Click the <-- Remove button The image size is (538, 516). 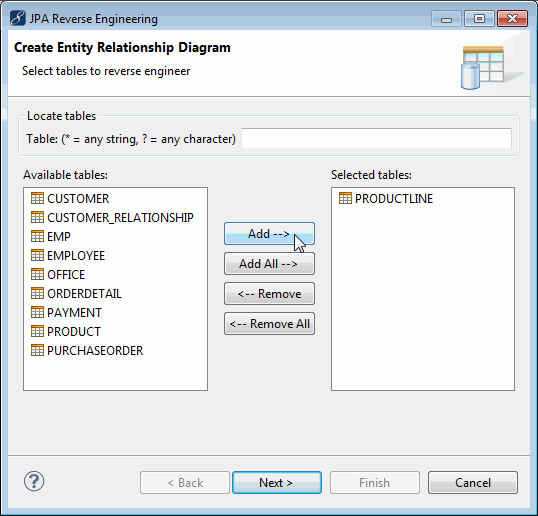pos(269,294)
